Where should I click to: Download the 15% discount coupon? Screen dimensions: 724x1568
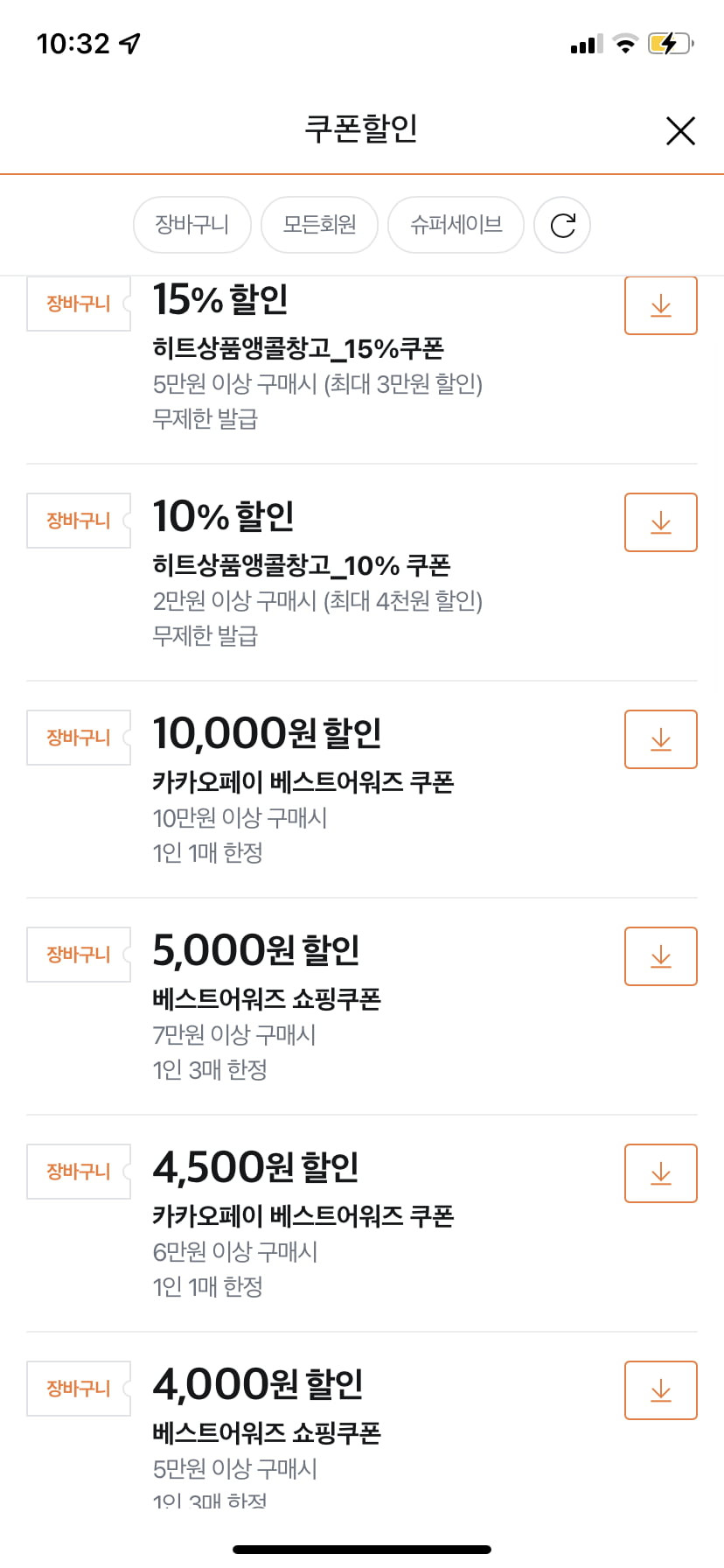coord(661,305)
